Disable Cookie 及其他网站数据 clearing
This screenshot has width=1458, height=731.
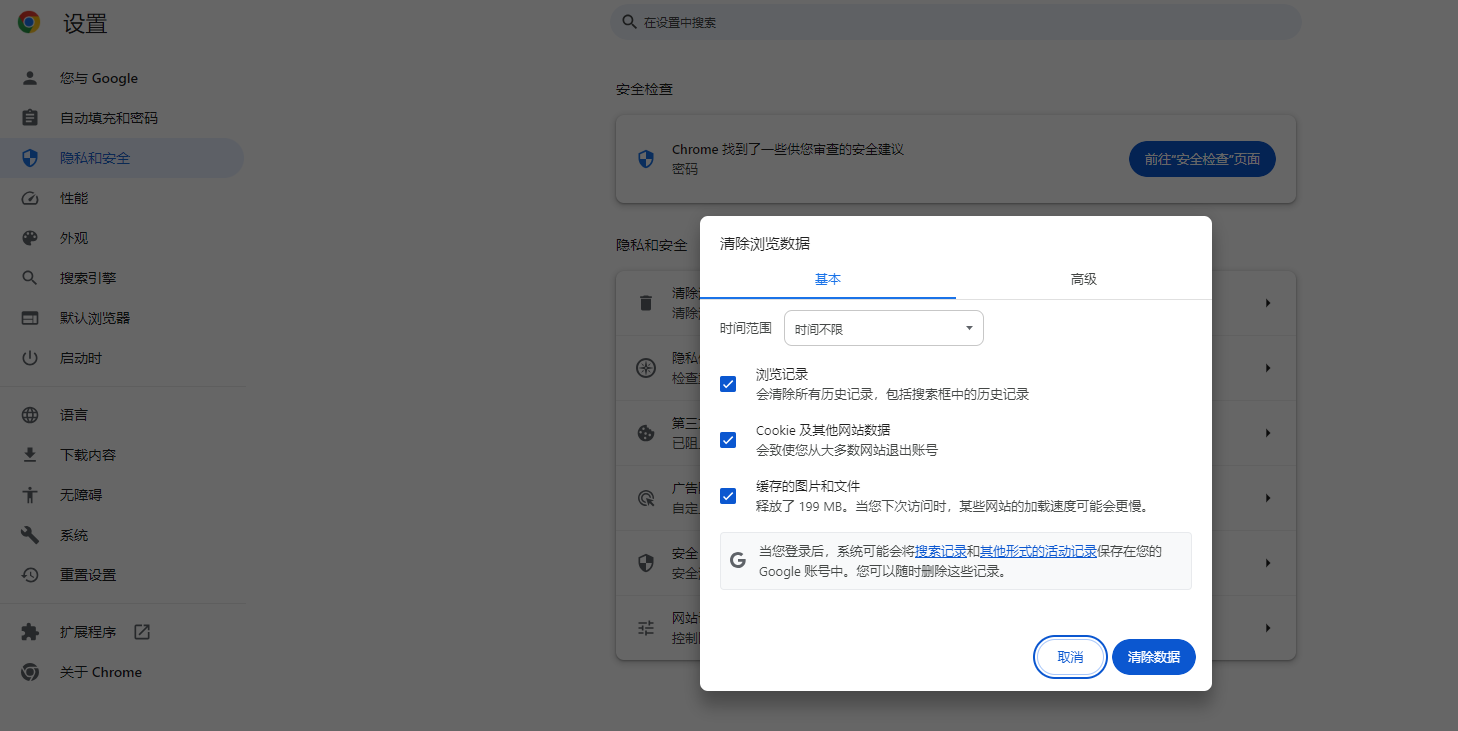coord(727,439)
